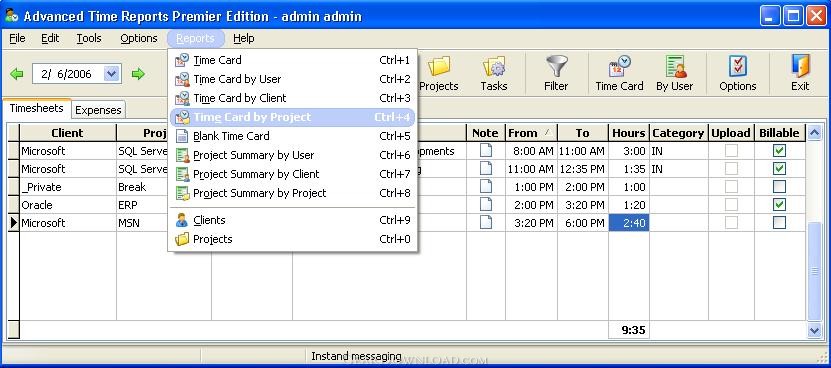Choose Project Summary by User report
The image size is (831, 368).
(292, 155)
